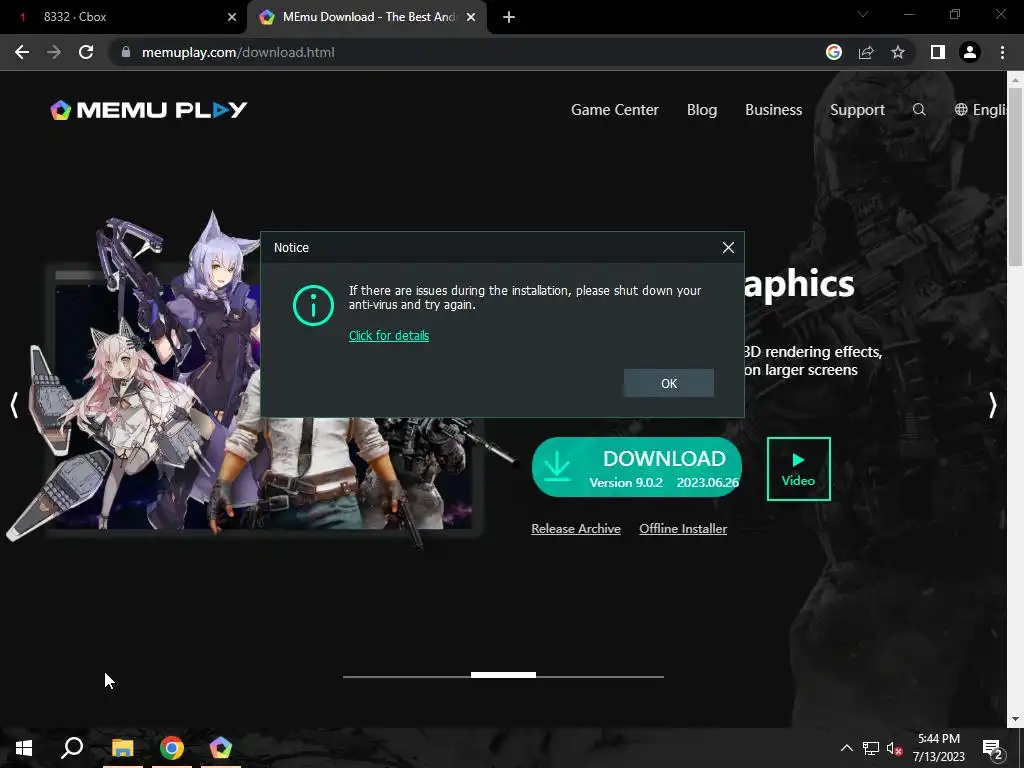Go back in browser history

pyautogui.click(x=22, y=52)
